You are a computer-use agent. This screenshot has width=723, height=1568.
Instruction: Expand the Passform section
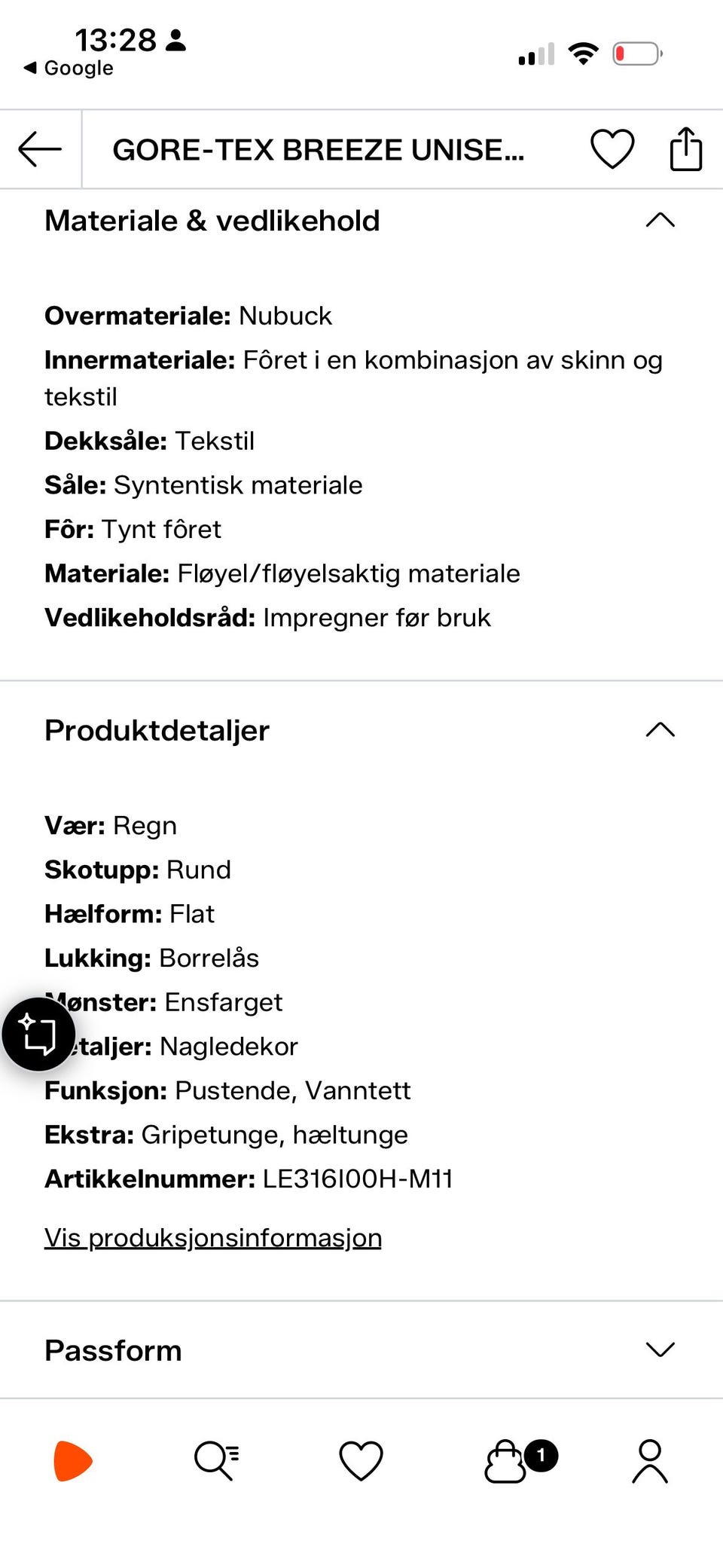click(660, 1349)
